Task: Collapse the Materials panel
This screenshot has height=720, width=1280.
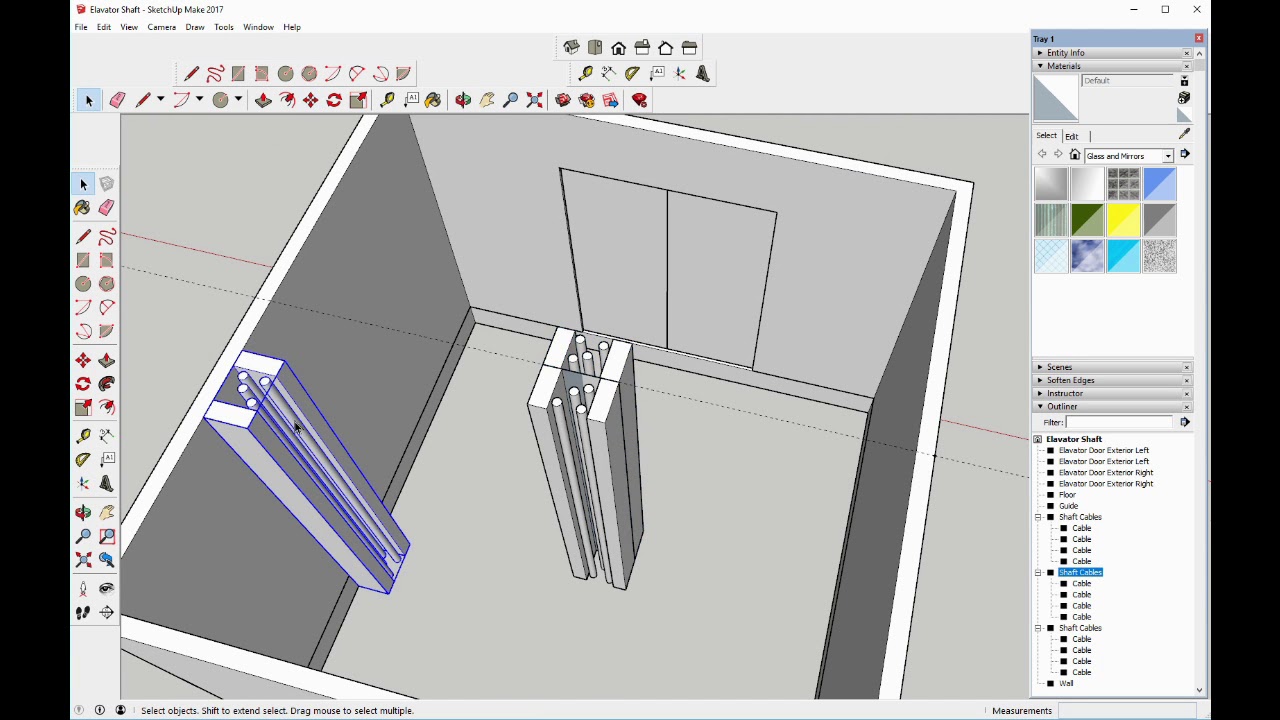Action: pyautogui.click(x=1040, y=66)
